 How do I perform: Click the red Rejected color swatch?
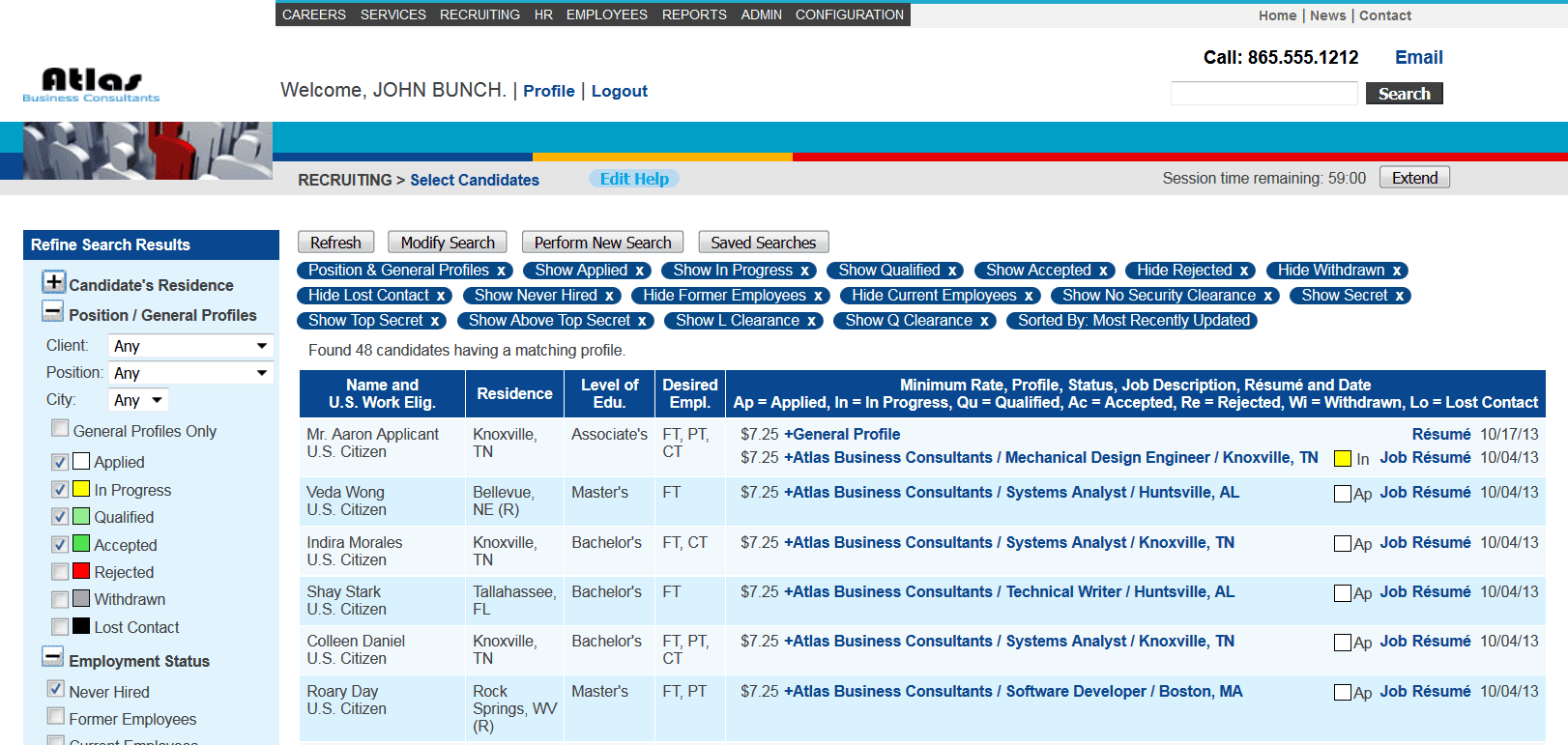click(x=81, y=571)
